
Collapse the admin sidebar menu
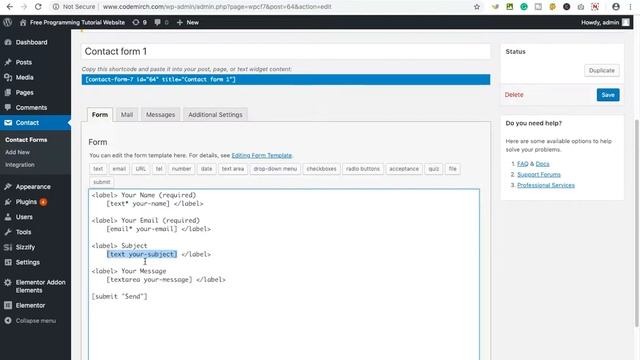tap(35, 321)
